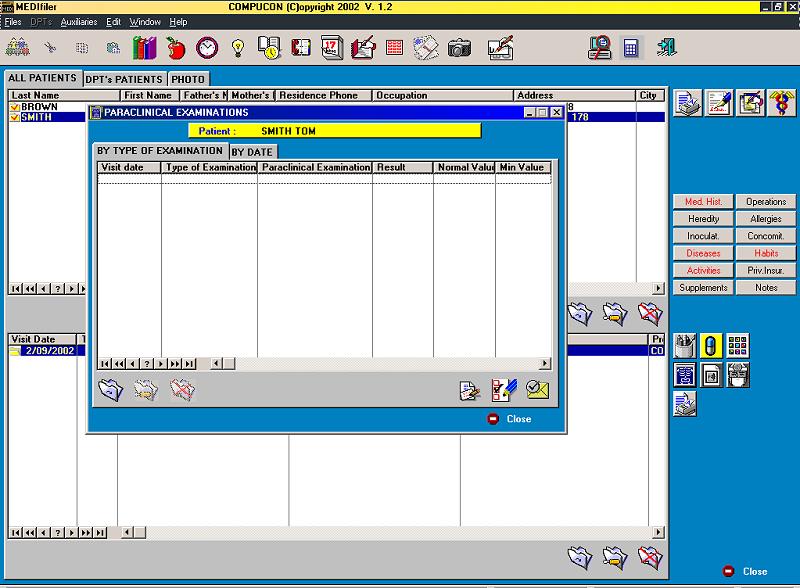Click the Allergies button
The width and height of the screenshot is (800, 588).
(765, 218)
